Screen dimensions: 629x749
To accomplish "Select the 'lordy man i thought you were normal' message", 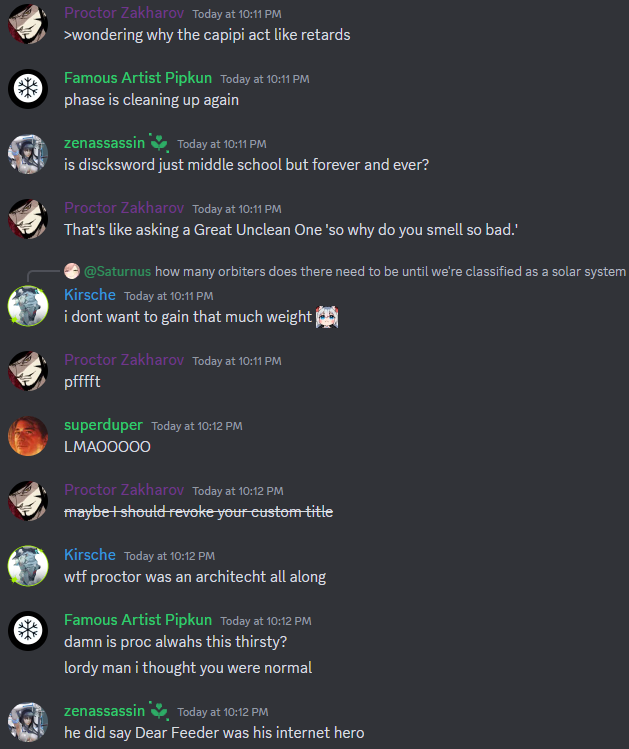I will [188, 667].
